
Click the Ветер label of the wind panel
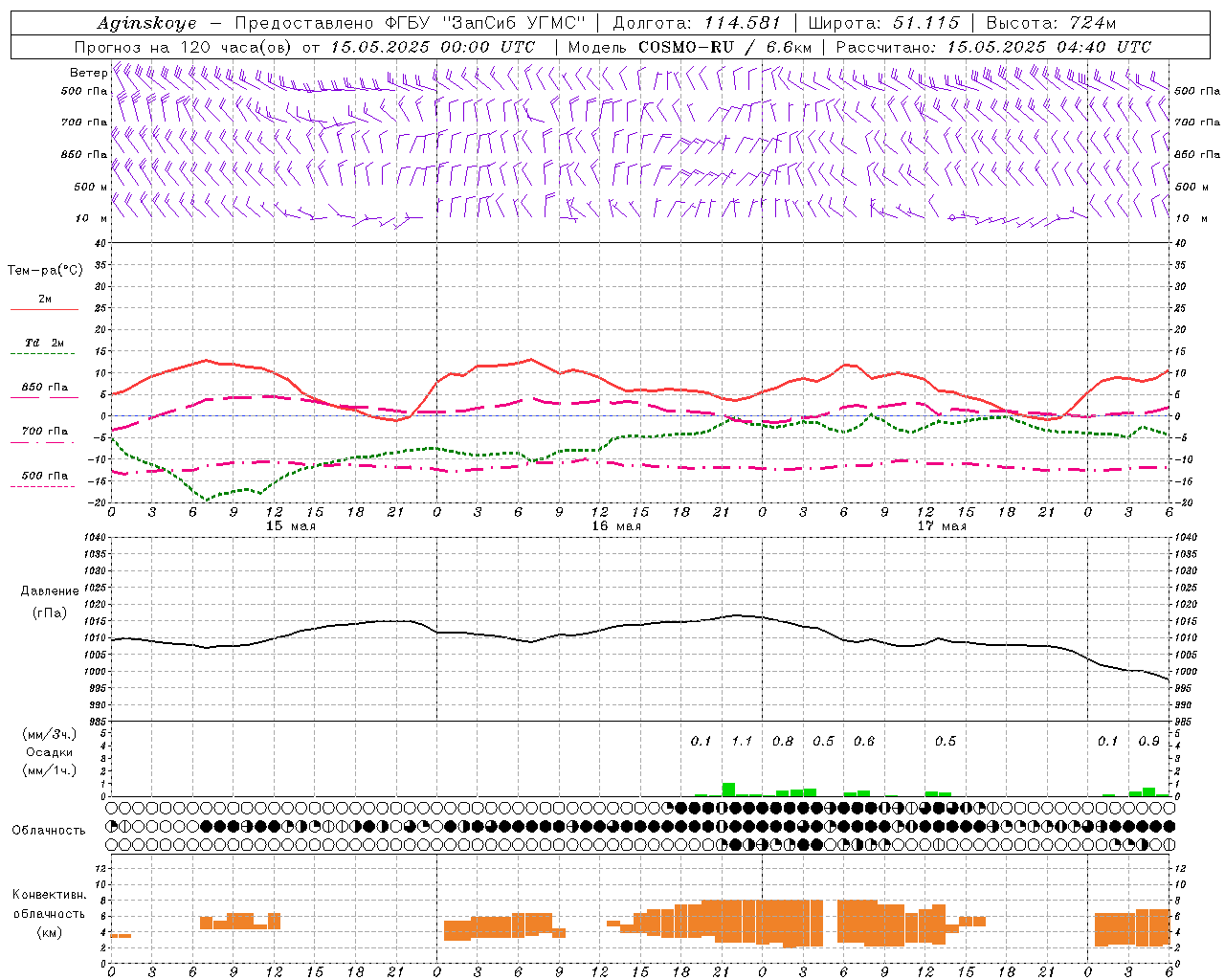[x=88, y=73]
